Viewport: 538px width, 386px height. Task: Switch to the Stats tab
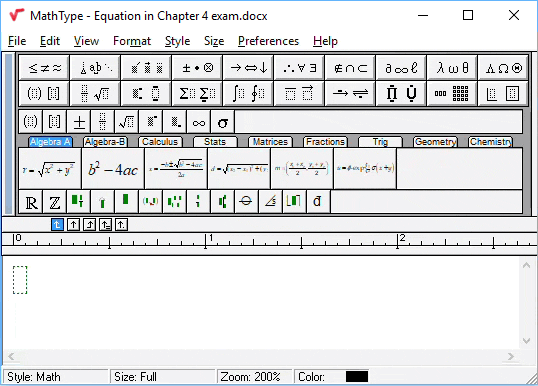coord(215,142)
